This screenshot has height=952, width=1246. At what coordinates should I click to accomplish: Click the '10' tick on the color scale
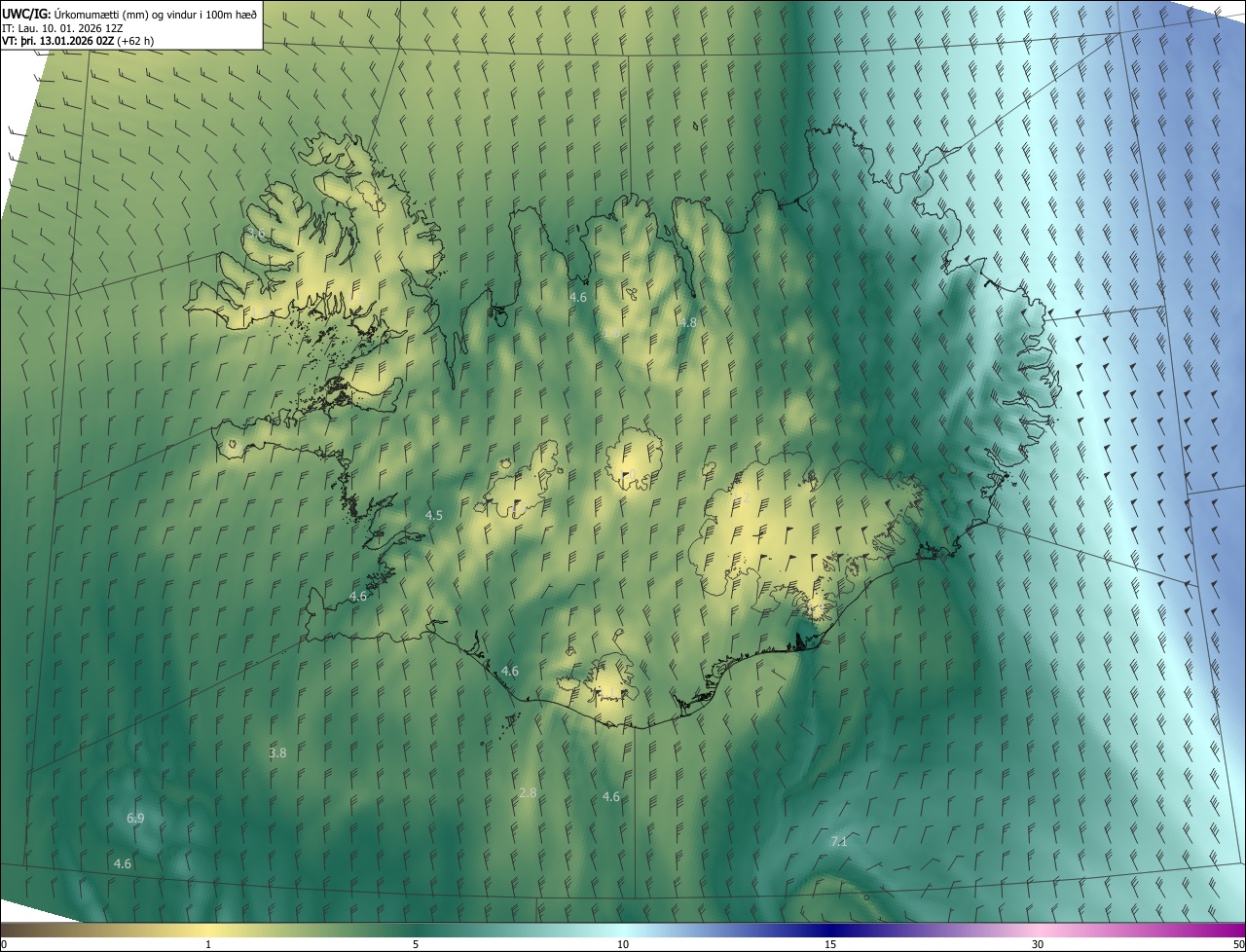pyautogui.click(x=623, y=945)
